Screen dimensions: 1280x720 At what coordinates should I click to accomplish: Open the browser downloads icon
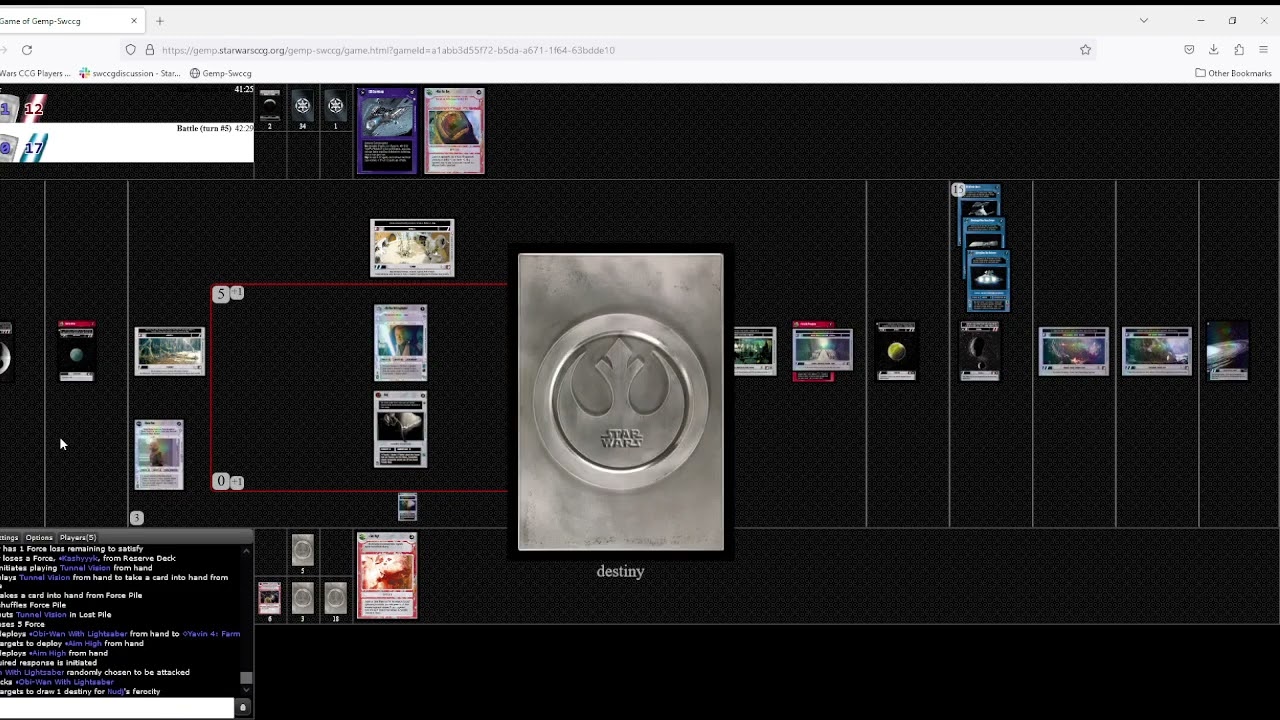pos(1213,50)
